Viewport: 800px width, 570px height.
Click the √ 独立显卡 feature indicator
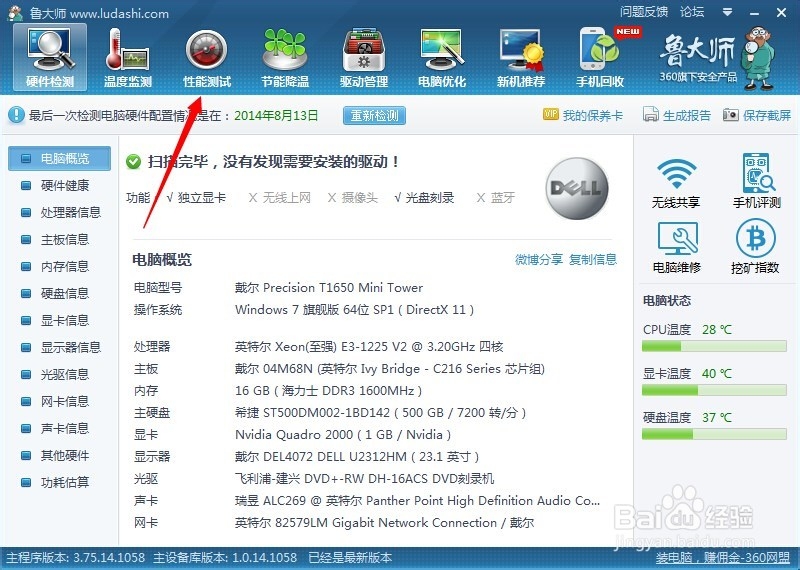point(196,197)
